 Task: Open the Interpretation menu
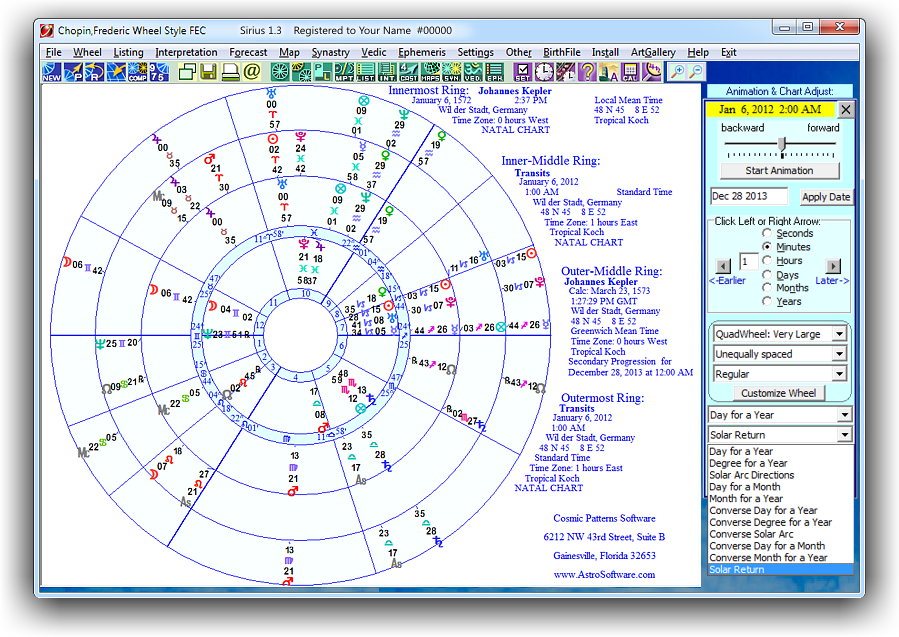point(186,52)
